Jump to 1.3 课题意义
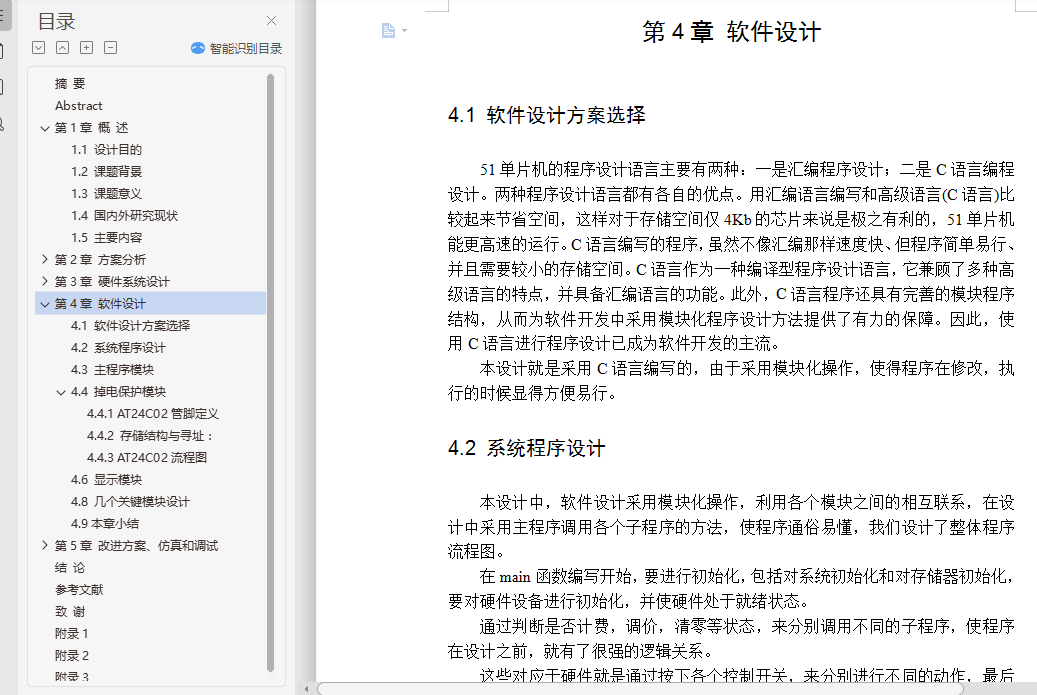 click(106, 194)
